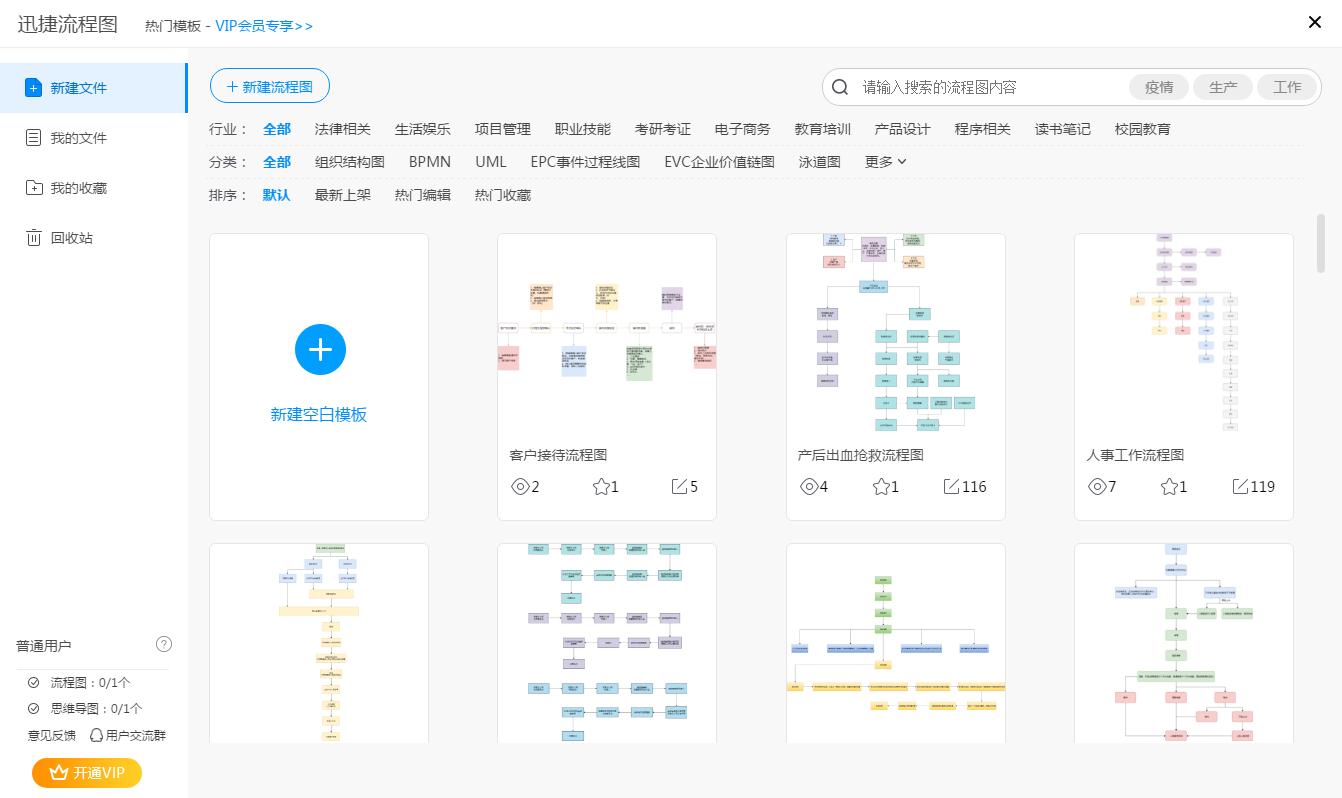Switch to 最新上架 sorting tab

342,195
